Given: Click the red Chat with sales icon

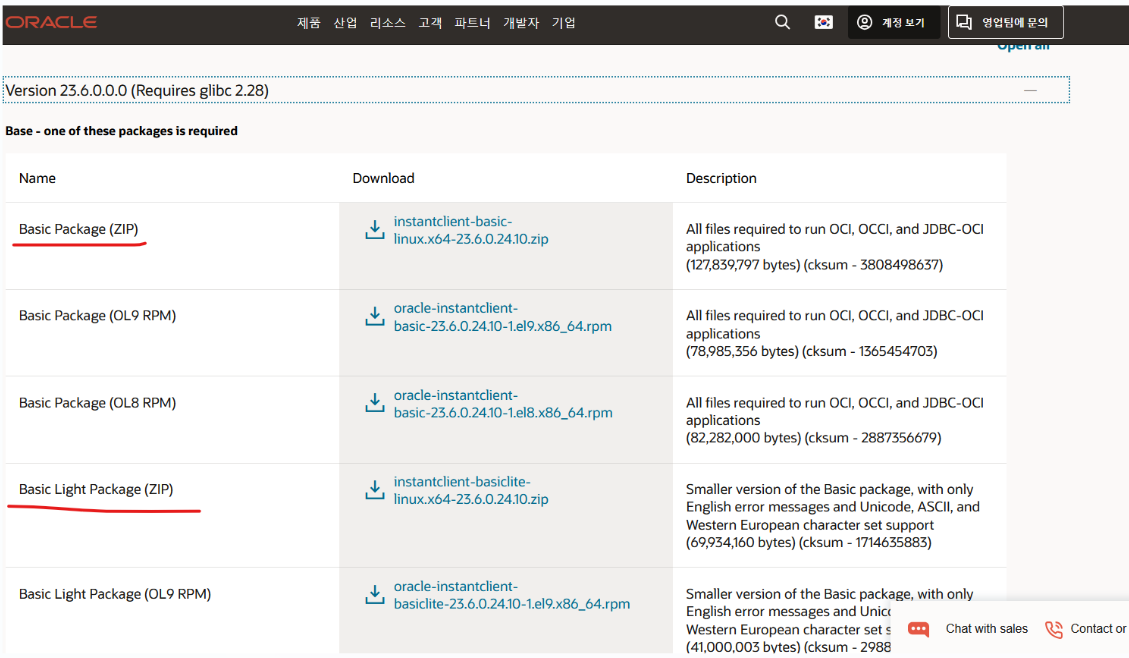Looking at the screenshot, I should pyautogui.click(x=918, y=629).
